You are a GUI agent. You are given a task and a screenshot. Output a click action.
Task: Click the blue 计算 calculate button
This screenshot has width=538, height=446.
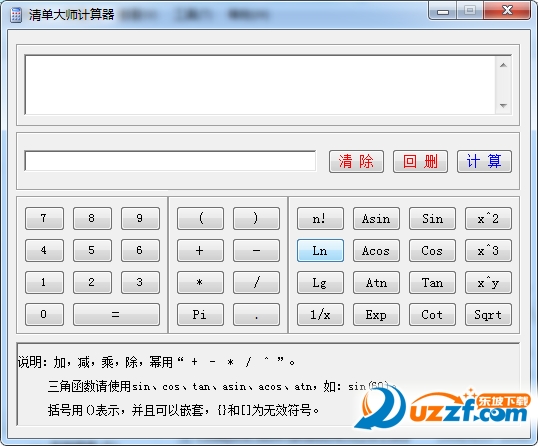tap(484, 161)
